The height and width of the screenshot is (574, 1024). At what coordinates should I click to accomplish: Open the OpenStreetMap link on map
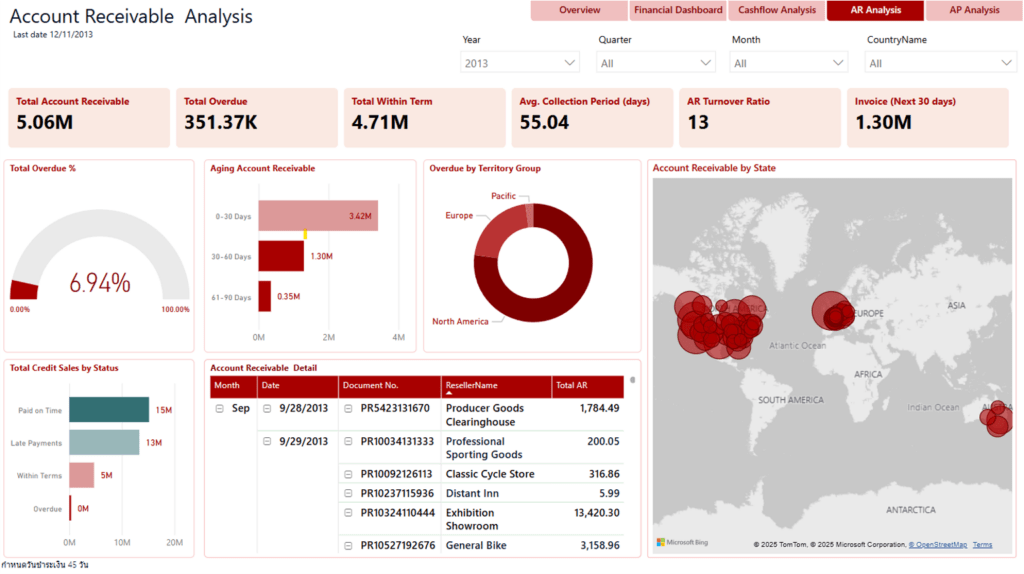point(937,545)
